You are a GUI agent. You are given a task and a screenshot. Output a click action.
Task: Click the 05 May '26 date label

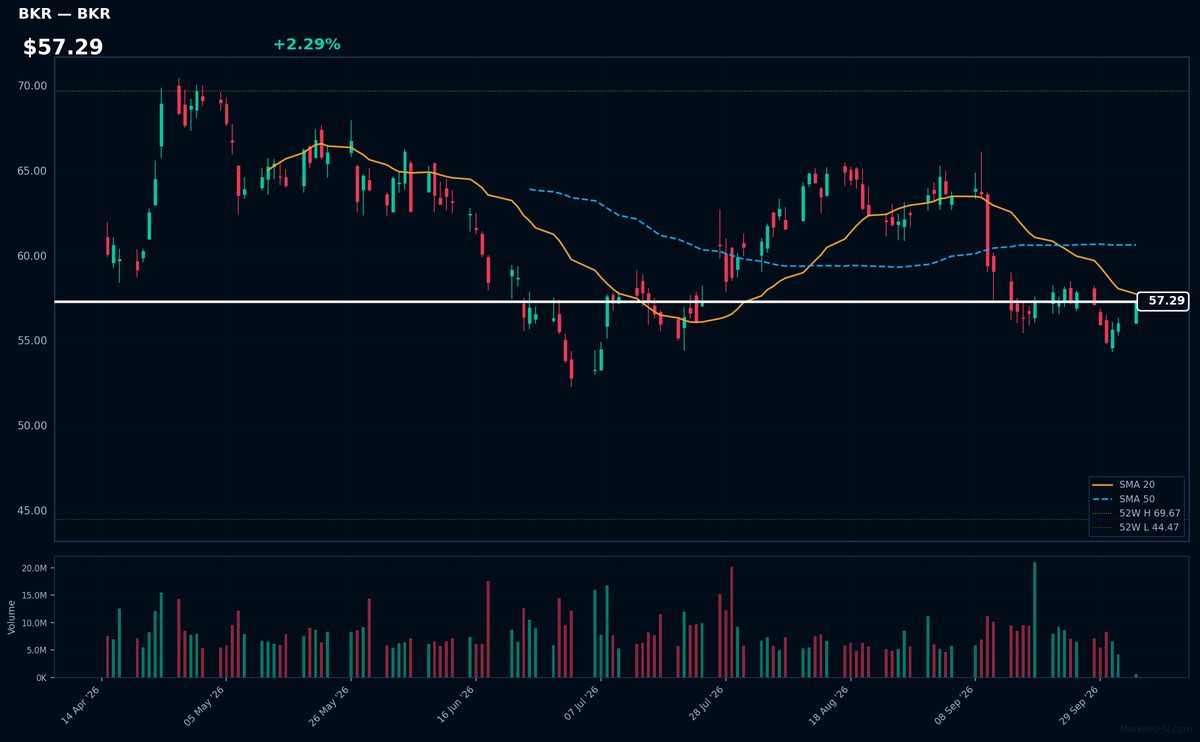[205, 705]
